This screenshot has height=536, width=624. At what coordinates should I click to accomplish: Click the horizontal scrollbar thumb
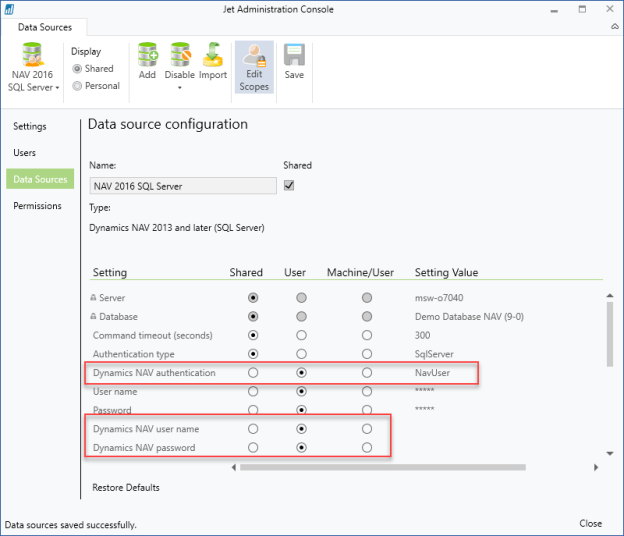tap(383, 467)
